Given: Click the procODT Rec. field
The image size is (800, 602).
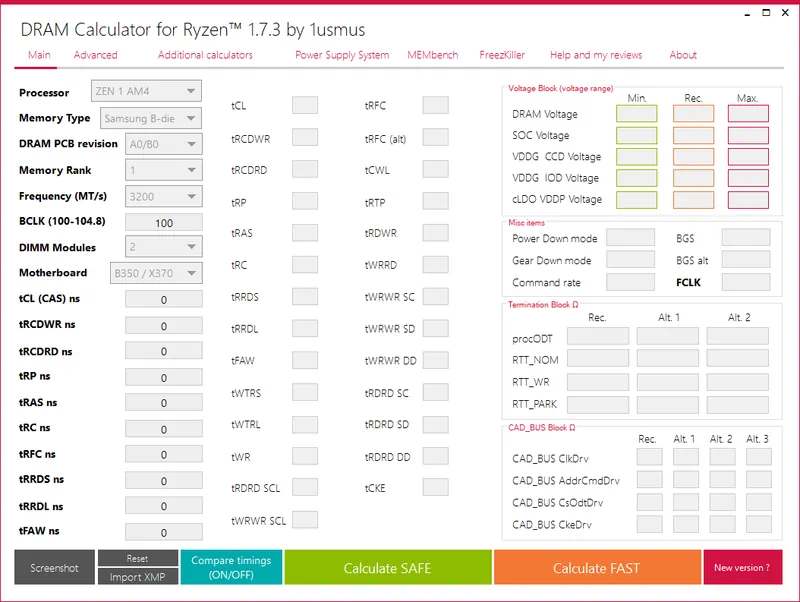Looking at the screenshot, I should pyautogui.click(x=598, y=336).
